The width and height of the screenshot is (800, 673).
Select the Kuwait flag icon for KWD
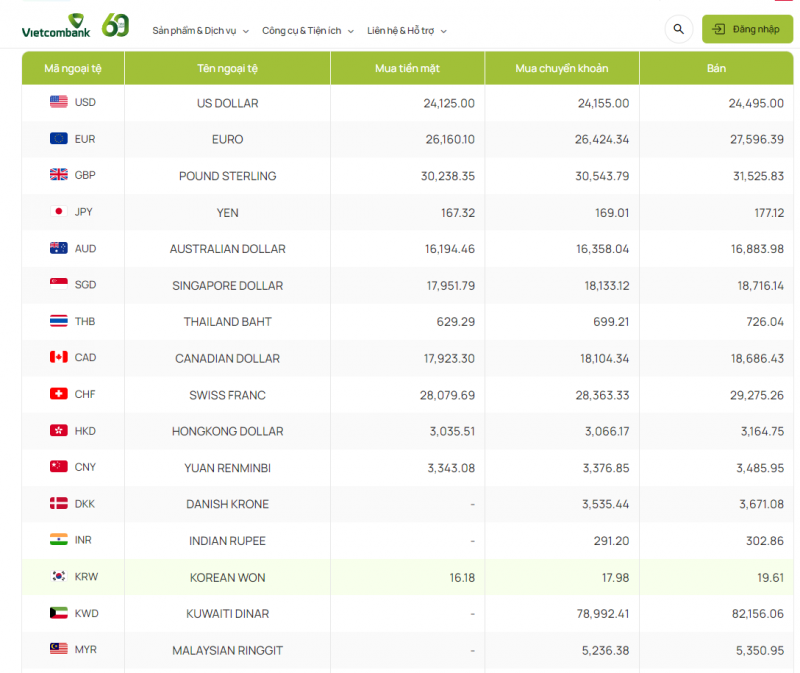click(x=59, y=613)
